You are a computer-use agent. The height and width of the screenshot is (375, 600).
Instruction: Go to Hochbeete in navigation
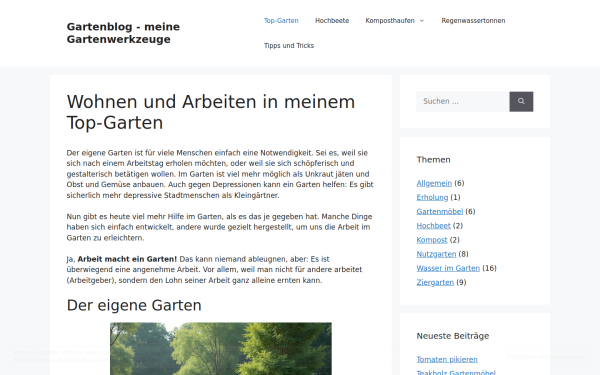[x=332, y=21]
